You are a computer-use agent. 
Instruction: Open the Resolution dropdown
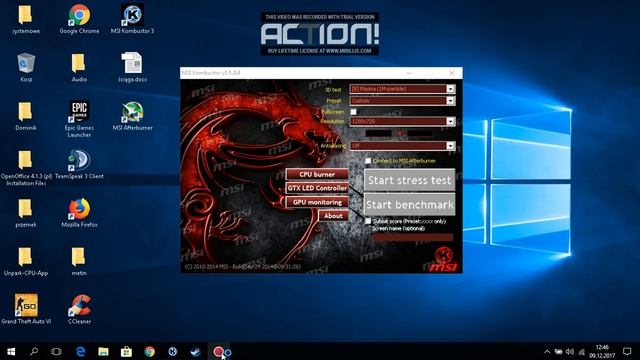(x=402, y=121)
